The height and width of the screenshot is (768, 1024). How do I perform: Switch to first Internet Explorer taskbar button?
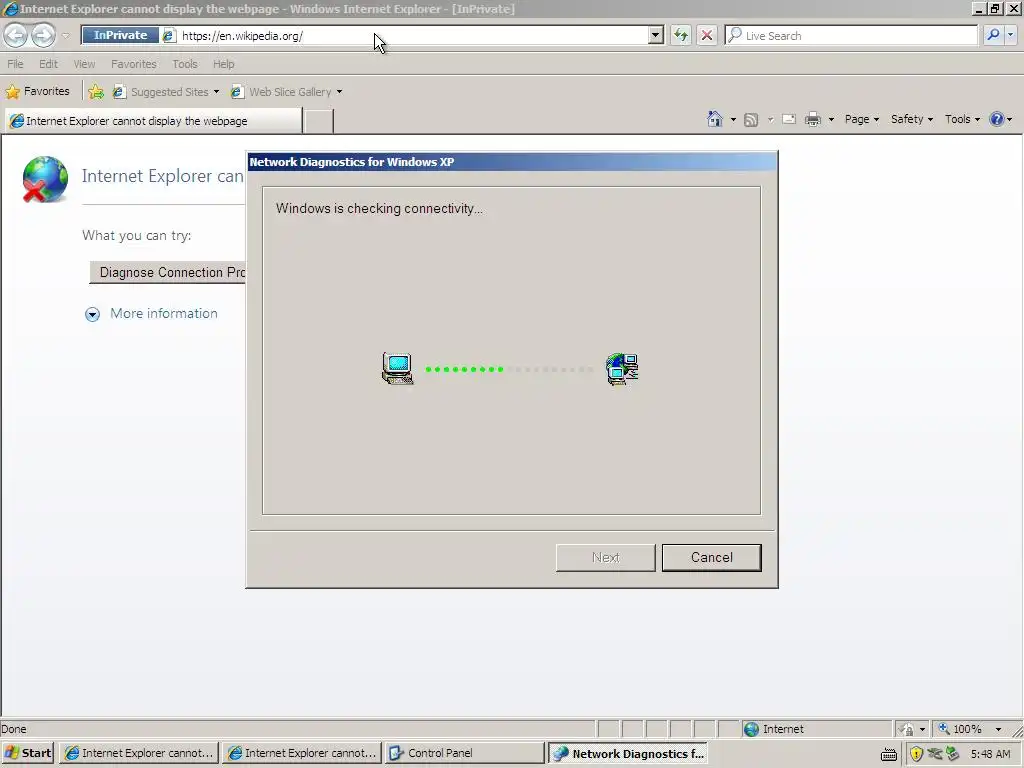coord(138,753)
